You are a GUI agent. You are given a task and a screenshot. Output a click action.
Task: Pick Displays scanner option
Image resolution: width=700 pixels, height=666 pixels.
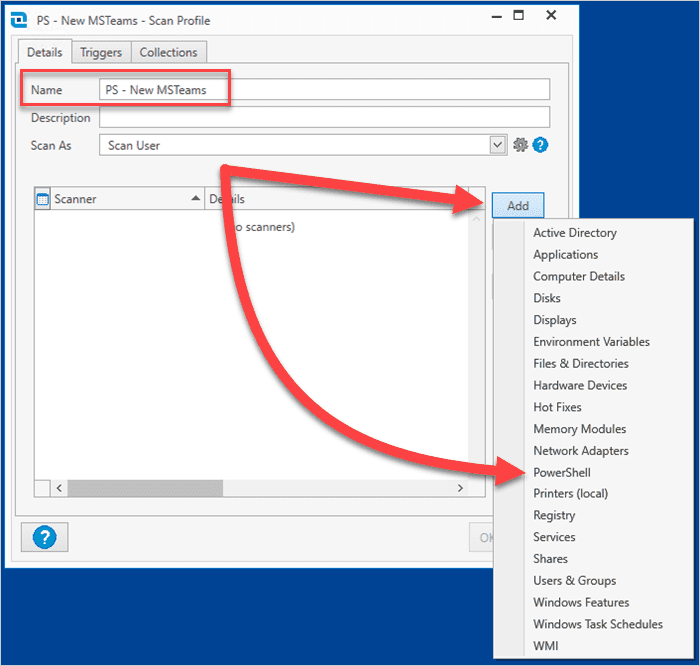point(554,320)
